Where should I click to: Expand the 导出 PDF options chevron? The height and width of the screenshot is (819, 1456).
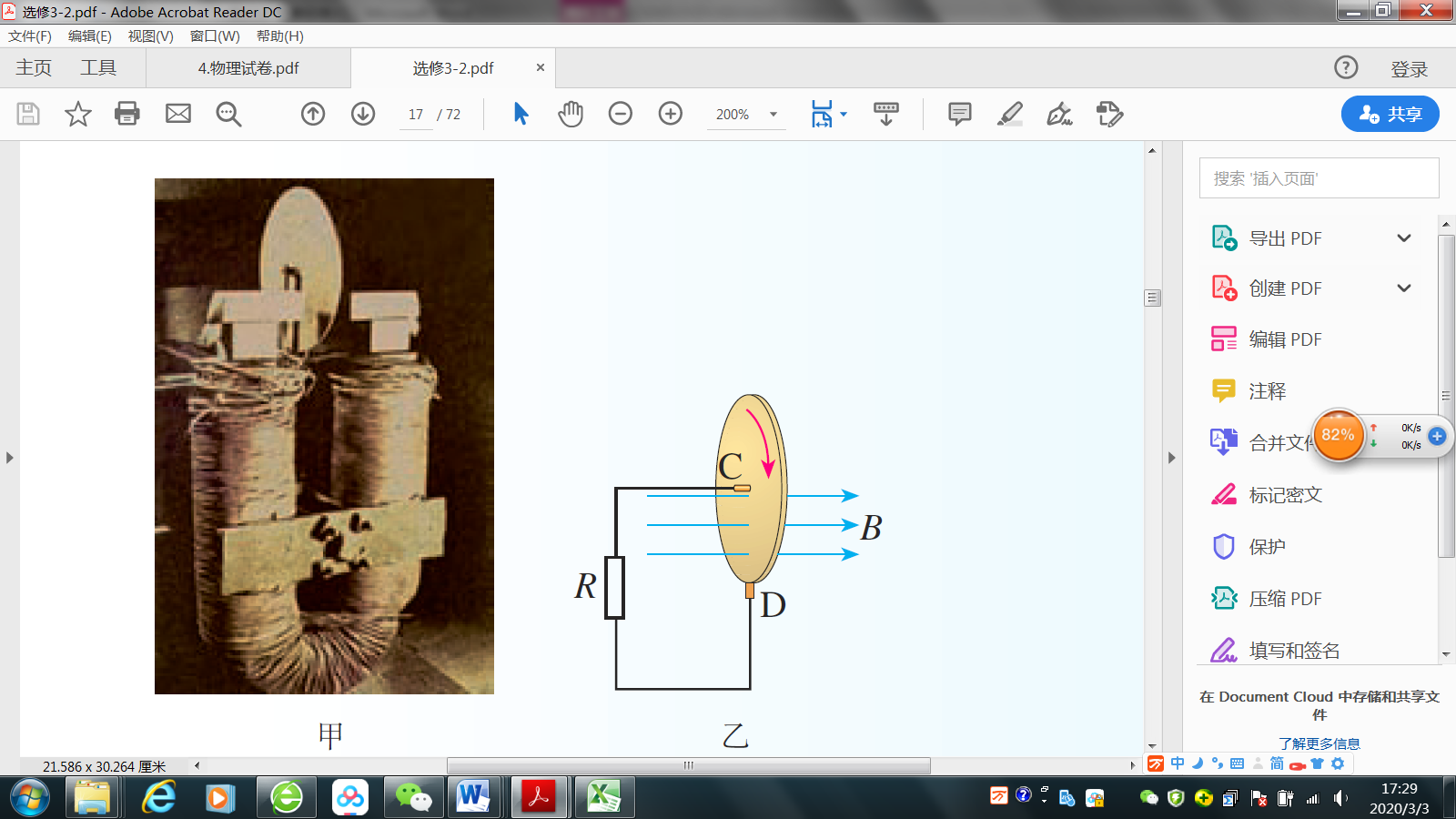pos(1404,238)
